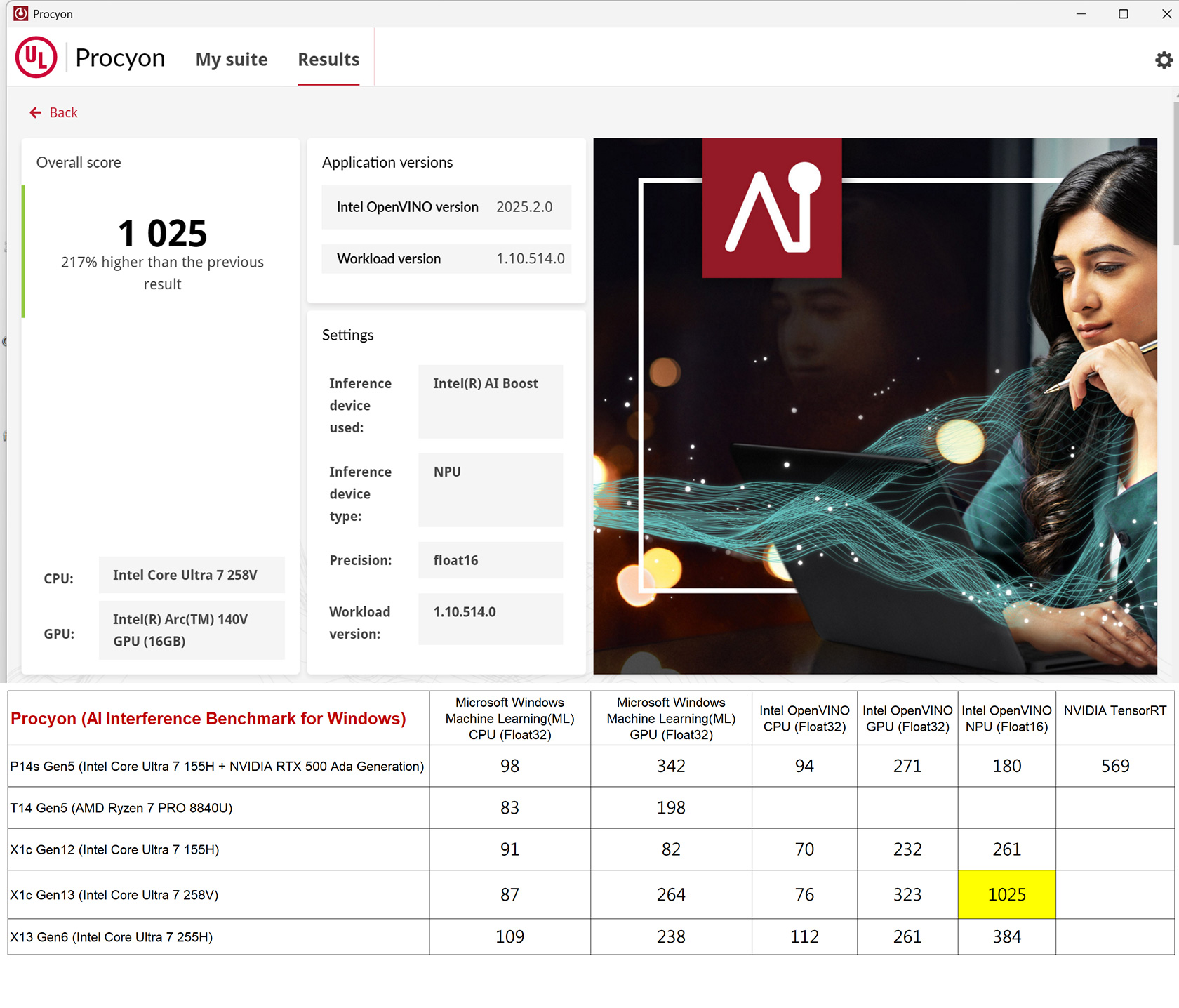The width and height of the screenshot is (1179, 1008).
Task: Minimize the Procyon window
Action: [1081, 14]
